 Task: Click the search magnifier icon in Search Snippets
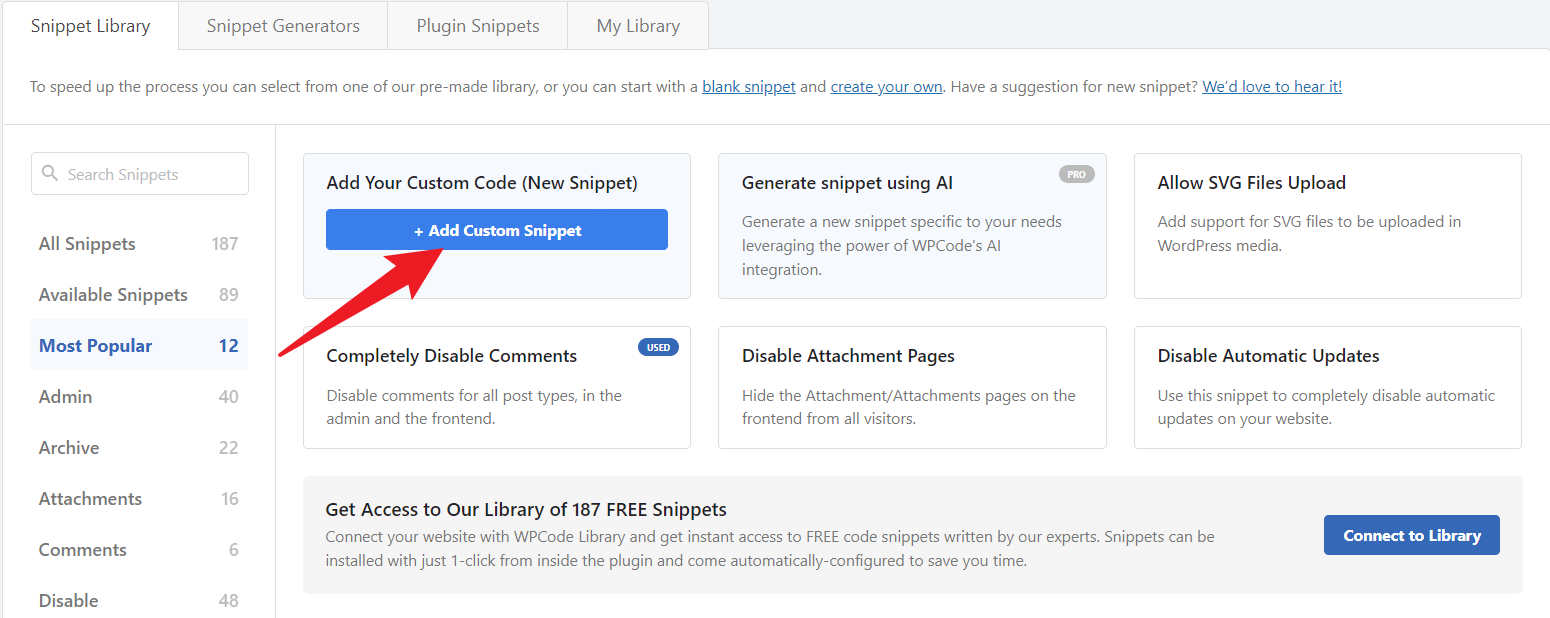click(x=51, y=173)
